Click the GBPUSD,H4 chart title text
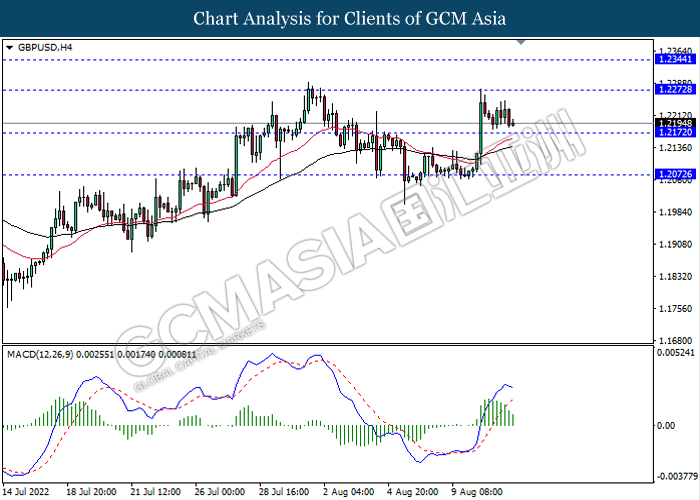700x500 pixels. coord(45,47)
